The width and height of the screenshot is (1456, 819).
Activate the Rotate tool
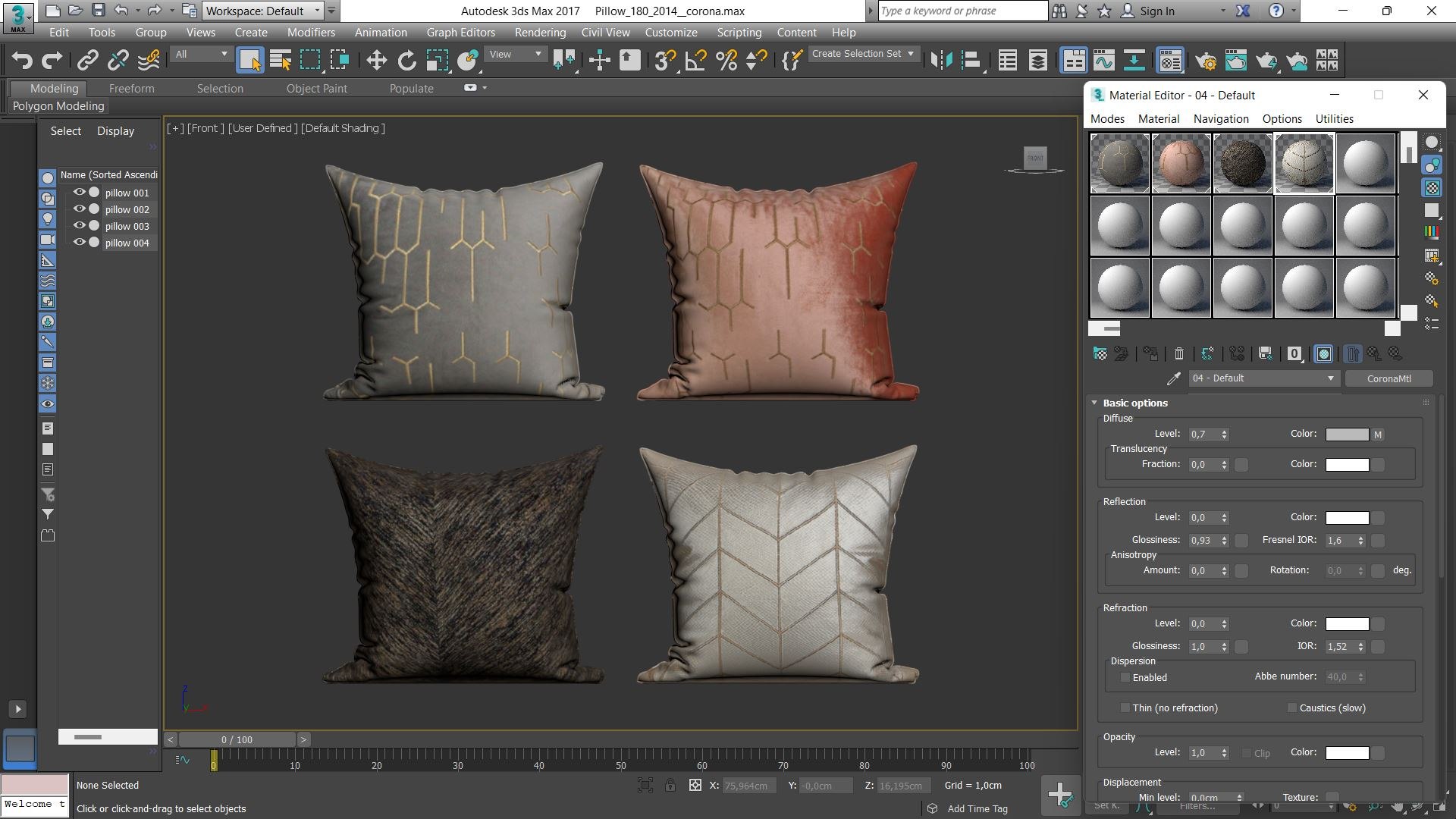407,60
